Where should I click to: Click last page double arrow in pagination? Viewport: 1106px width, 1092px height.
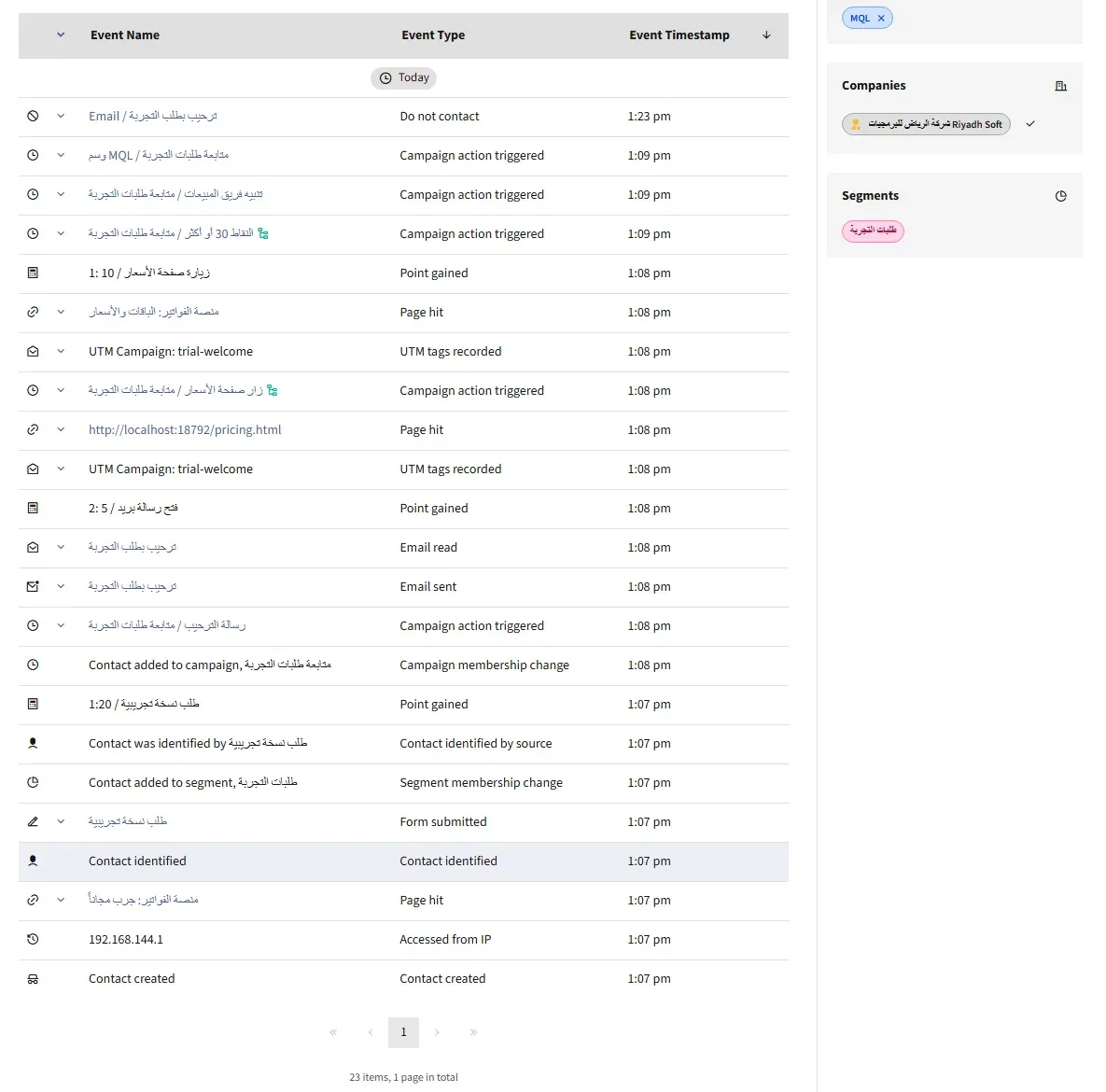[x=473, y=1032]
